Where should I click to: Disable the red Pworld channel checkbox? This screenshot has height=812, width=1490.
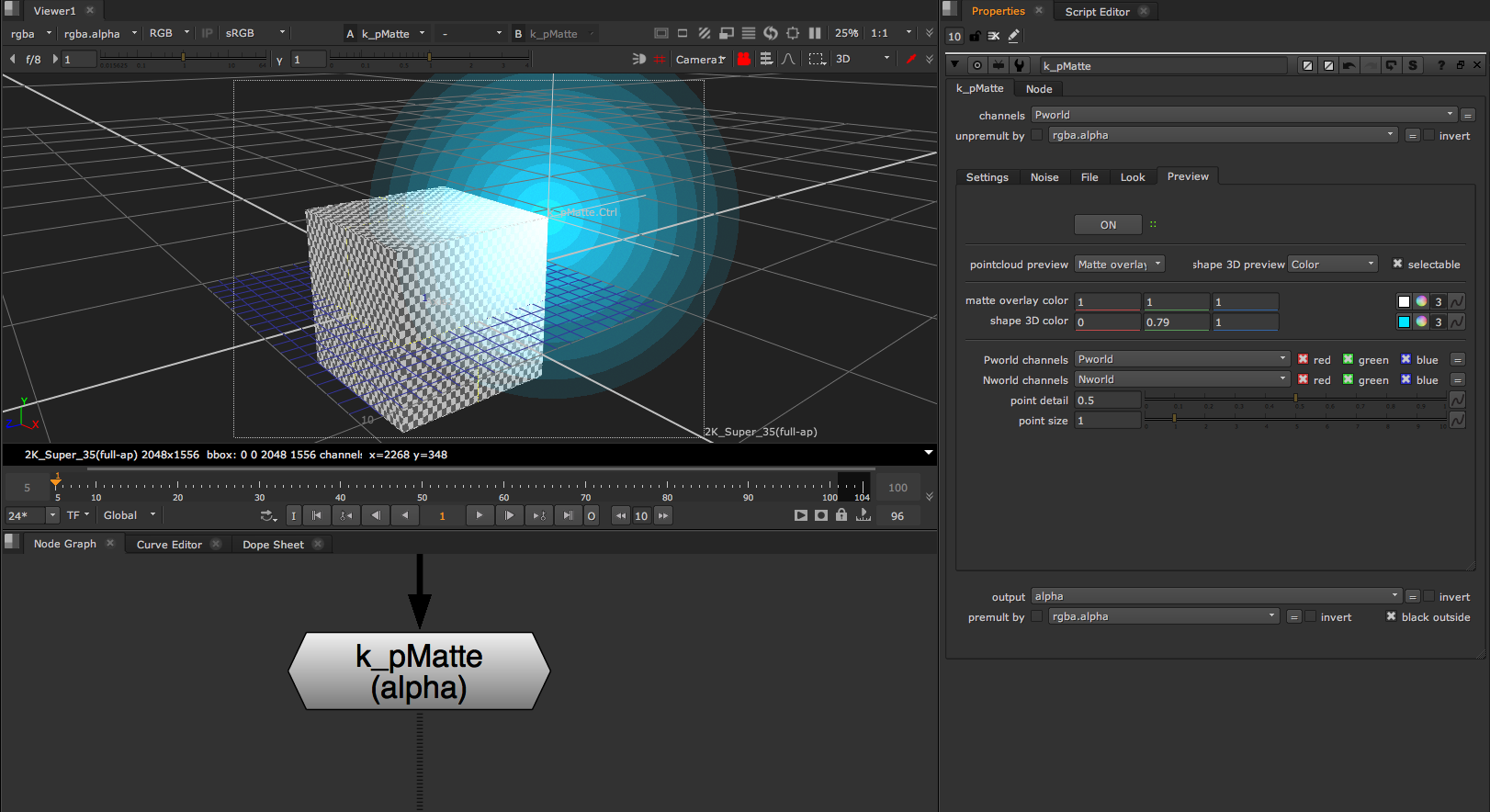[x=1303, y=359]
